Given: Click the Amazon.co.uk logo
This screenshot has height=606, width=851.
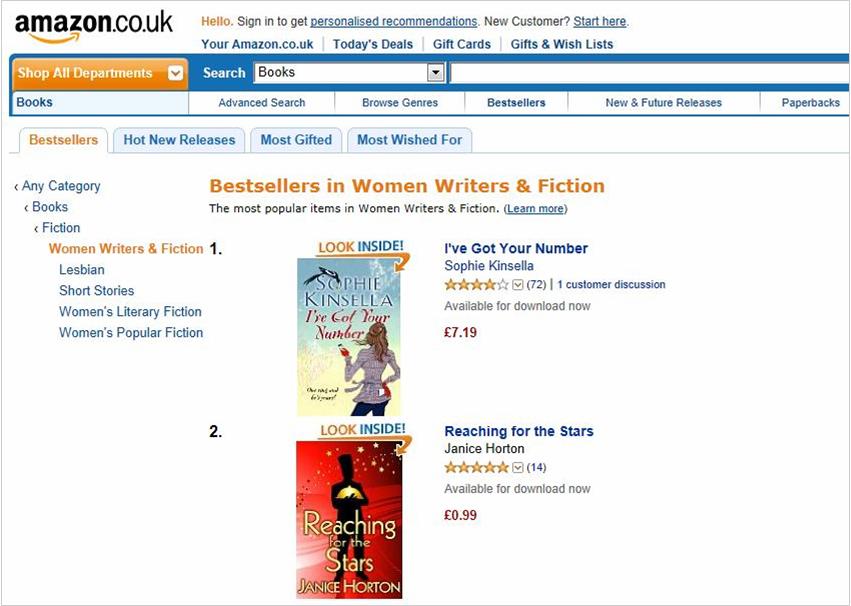Looking at the screenshot, I should [93, 27].
